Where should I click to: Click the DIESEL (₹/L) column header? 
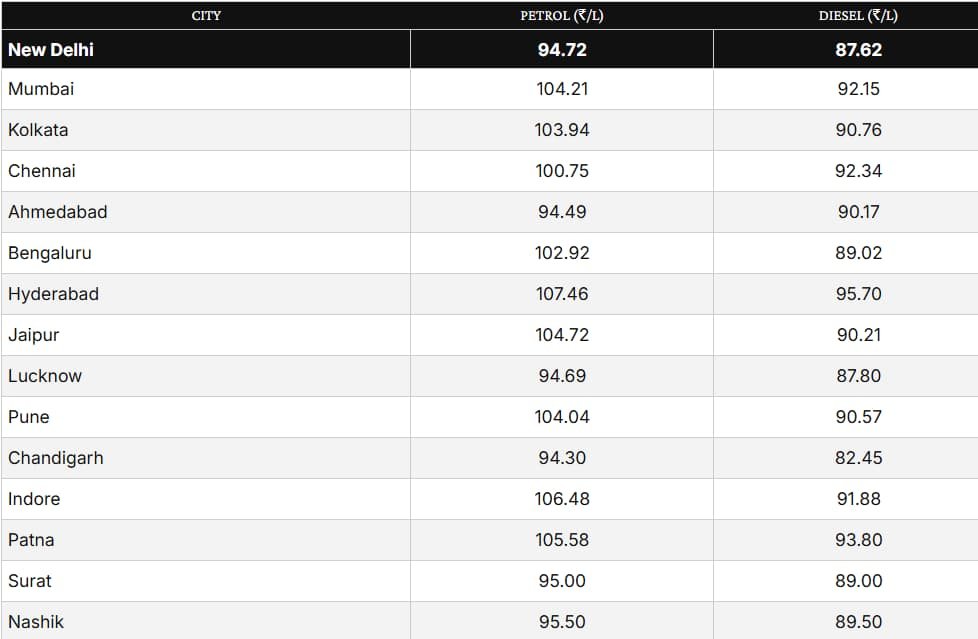pos(858,16)
